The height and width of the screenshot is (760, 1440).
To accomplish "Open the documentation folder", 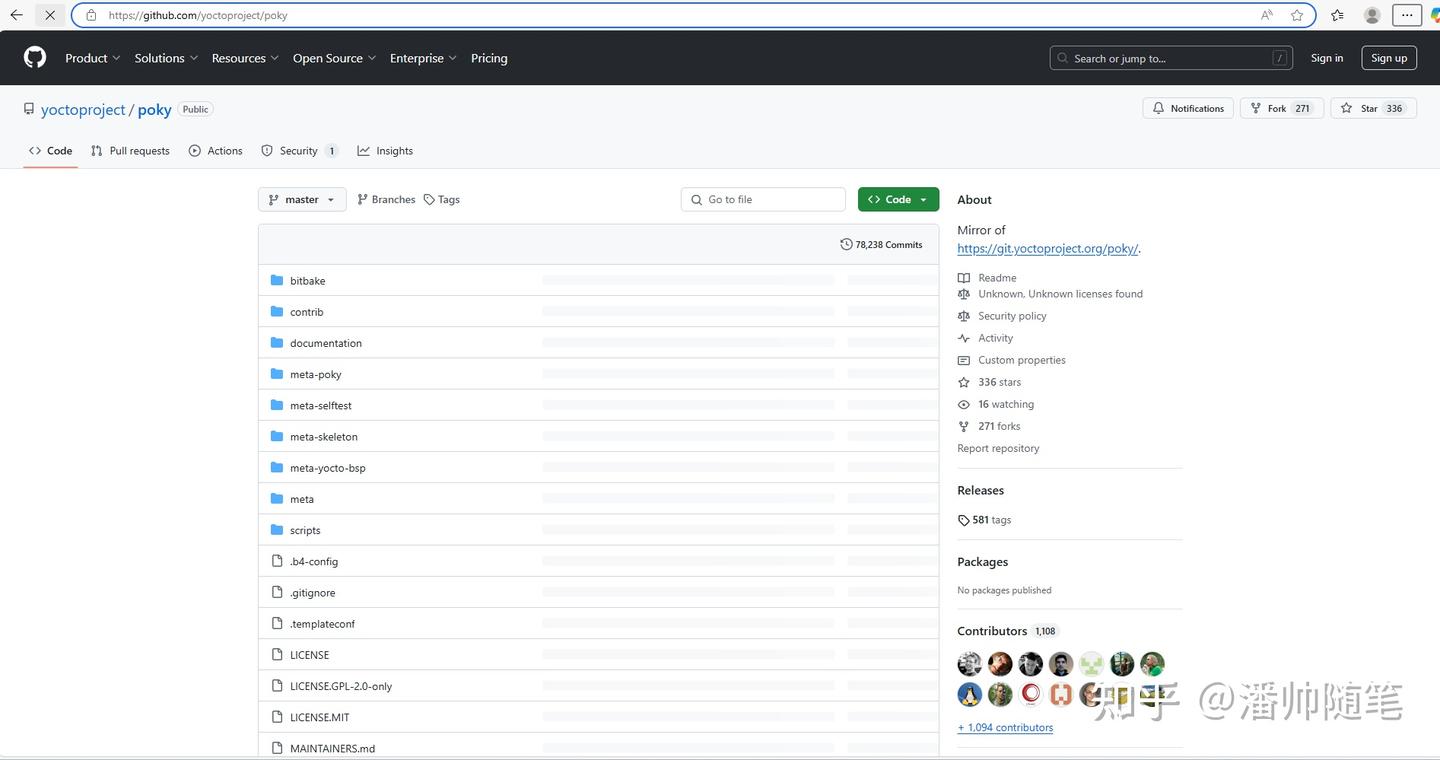I will [x=326, y=343].
